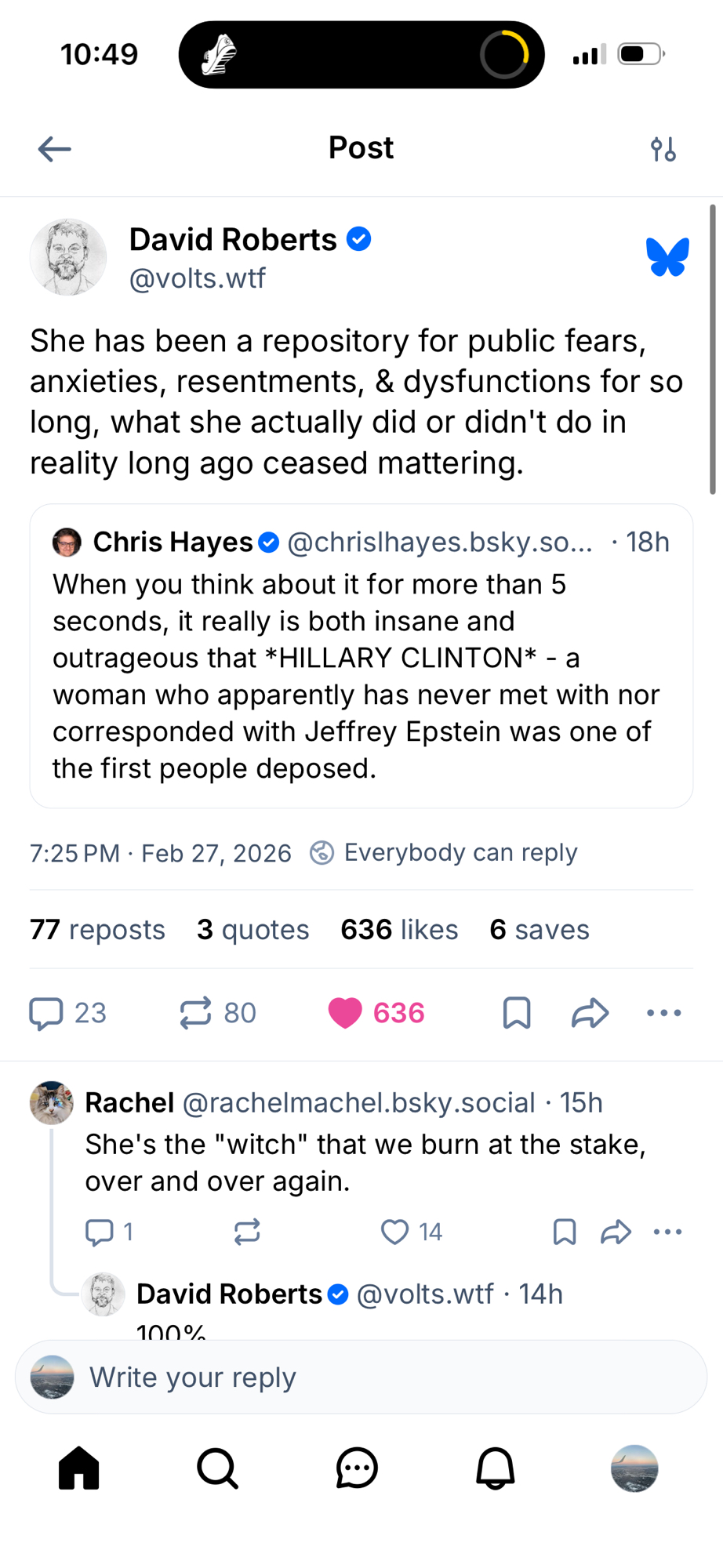Share the main post arrow icon

point(590,1013)
